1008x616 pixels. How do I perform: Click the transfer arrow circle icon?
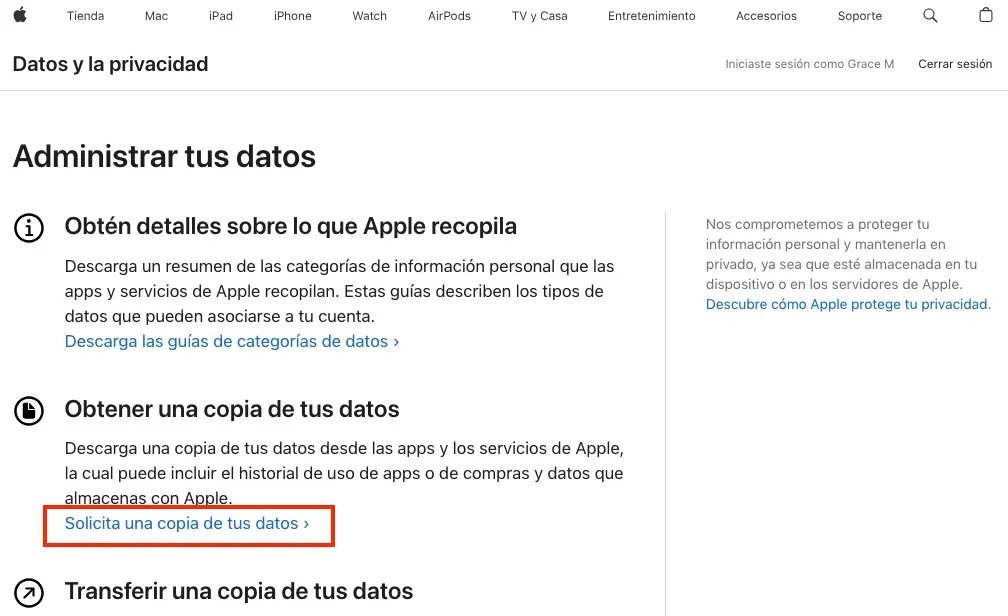(x=29, y=593)
